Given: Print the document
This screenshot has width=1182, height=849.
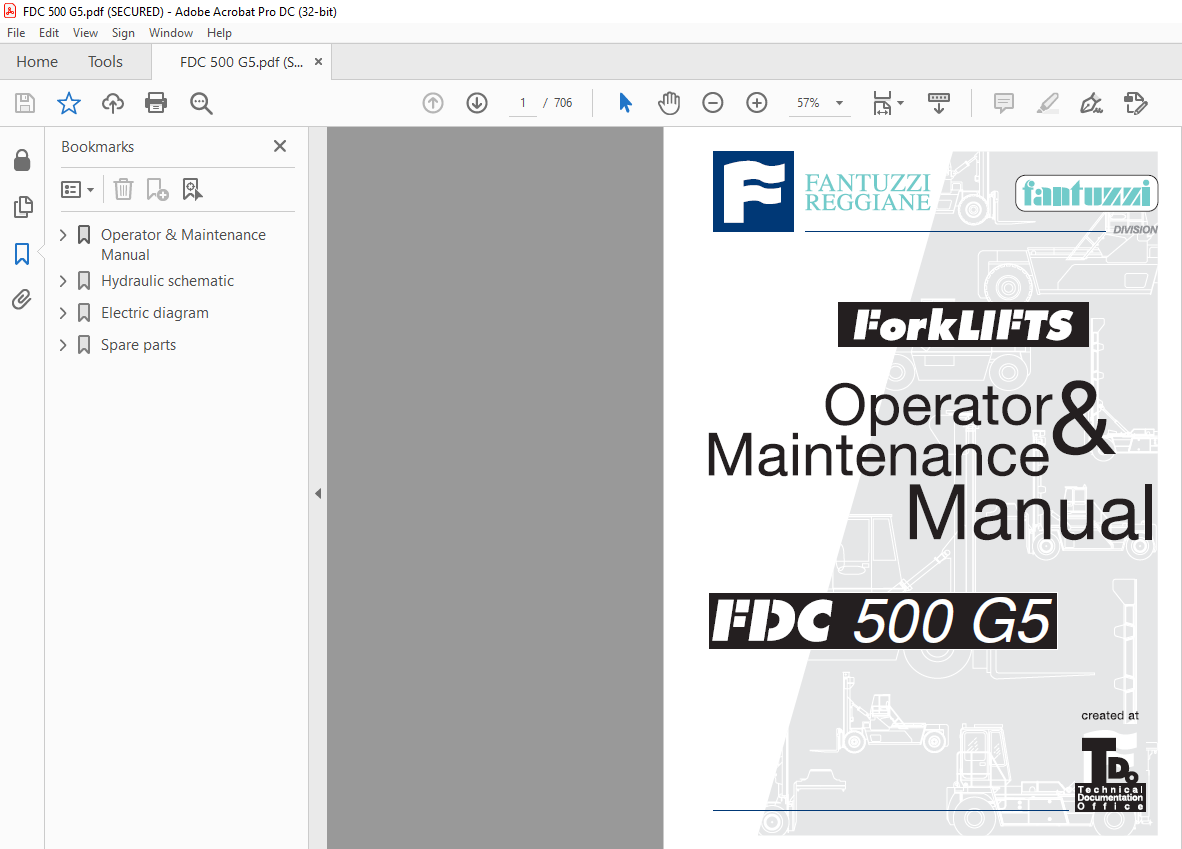Looking at the screenshot, I should (156, 103).
